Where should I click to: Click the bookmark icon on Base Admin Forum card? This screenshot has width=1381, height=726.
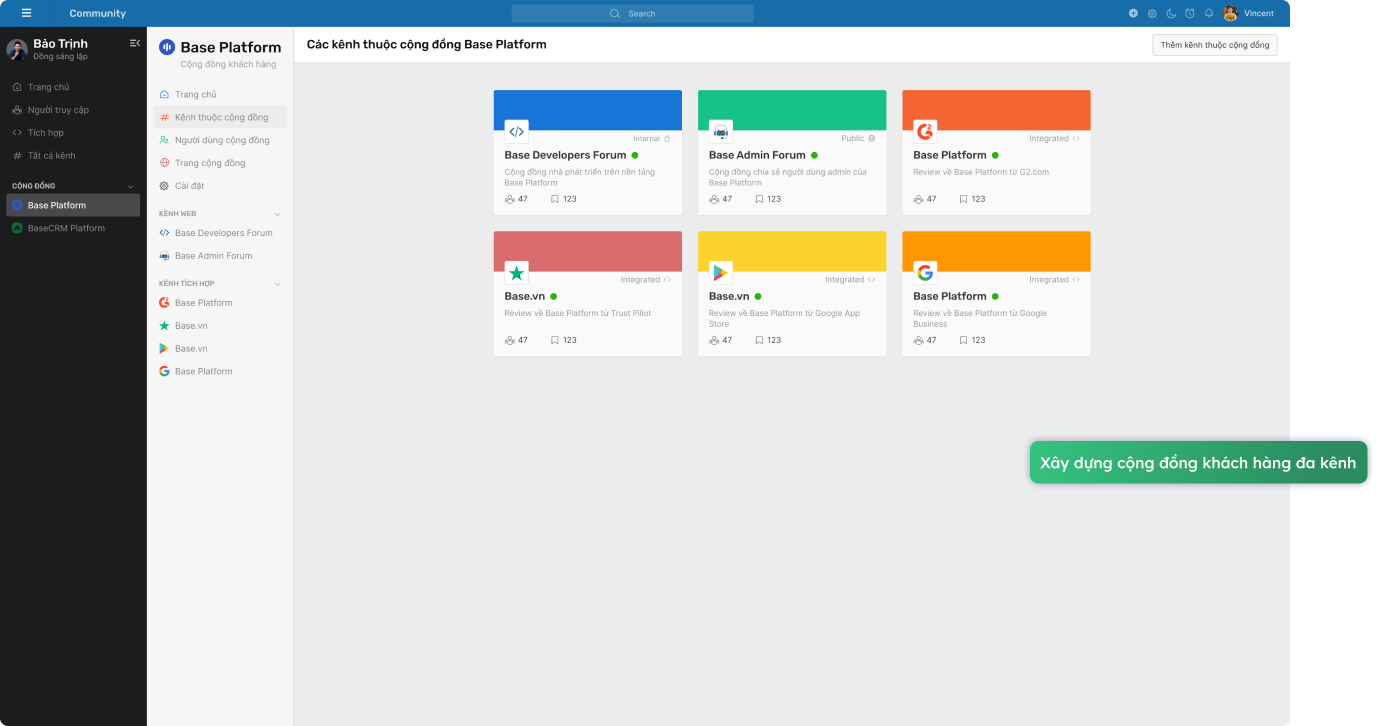tap(759, 199)
